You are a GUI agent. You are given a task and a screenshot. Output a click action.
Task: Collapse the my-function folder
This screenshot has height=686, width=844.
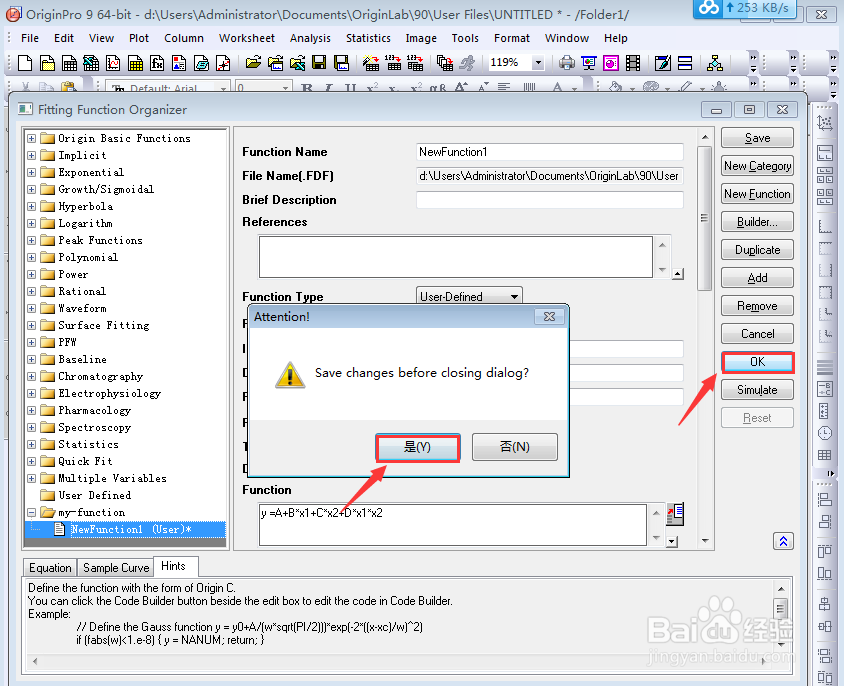[31, 512]
